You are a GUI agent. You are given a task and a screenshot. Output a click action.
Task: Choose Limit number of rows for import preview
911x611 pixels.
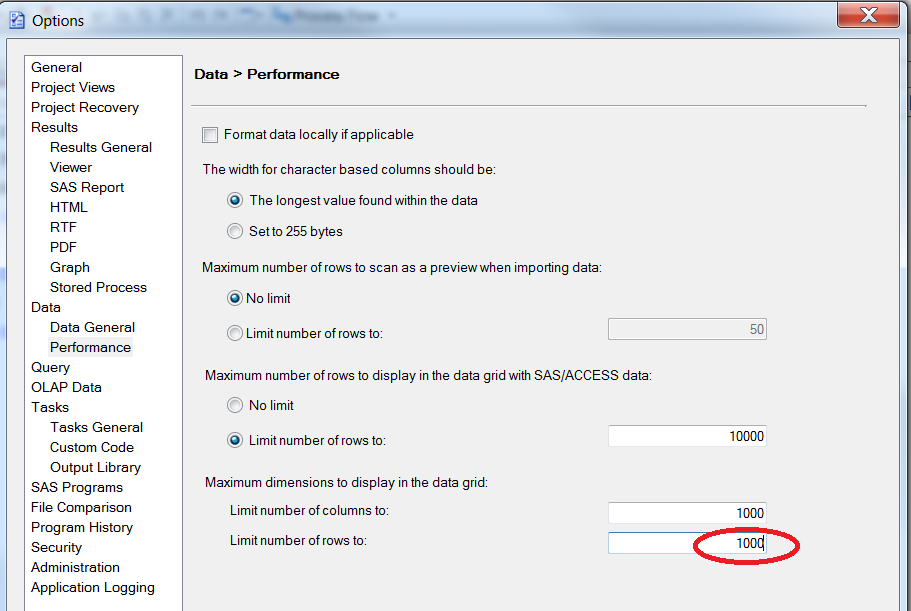[x=235, y=333]
